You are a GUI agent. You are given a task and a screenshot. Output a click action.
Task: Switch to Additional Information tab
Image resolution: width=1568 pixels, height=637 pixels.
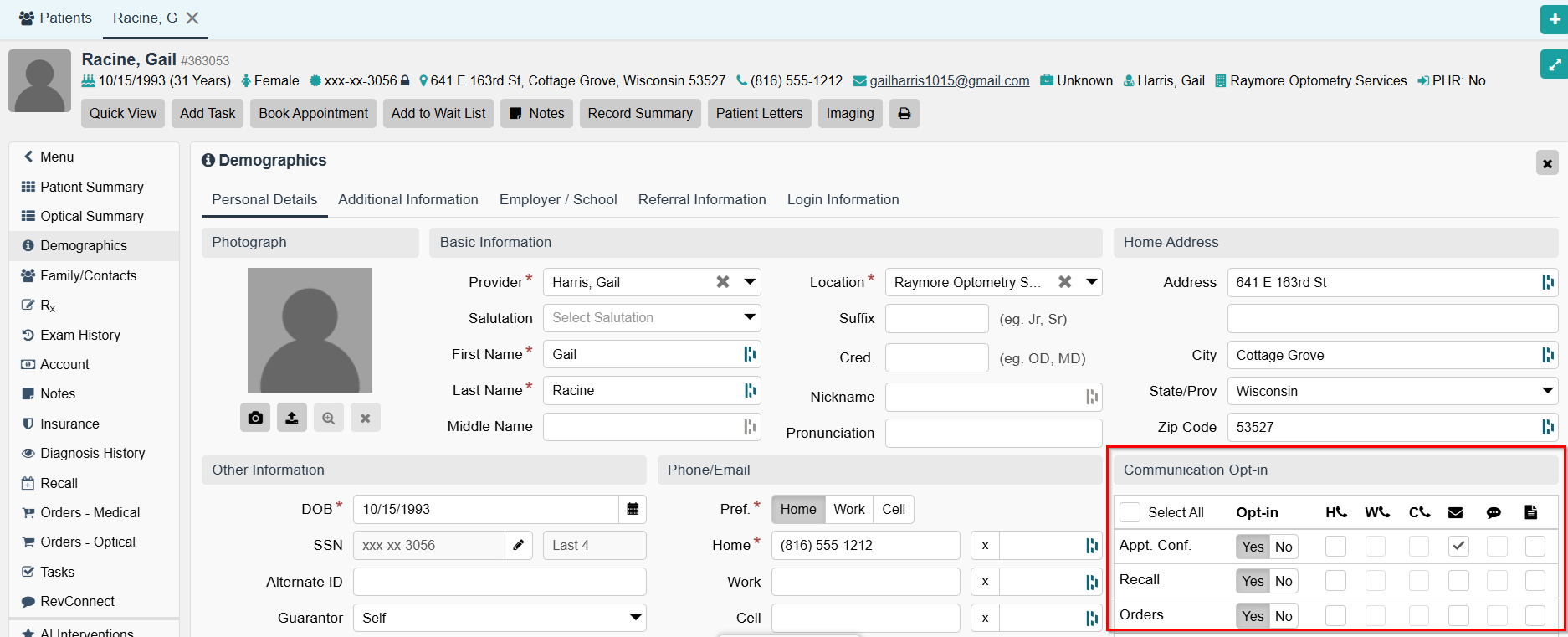pyautogui.click(x=408, y=199)
